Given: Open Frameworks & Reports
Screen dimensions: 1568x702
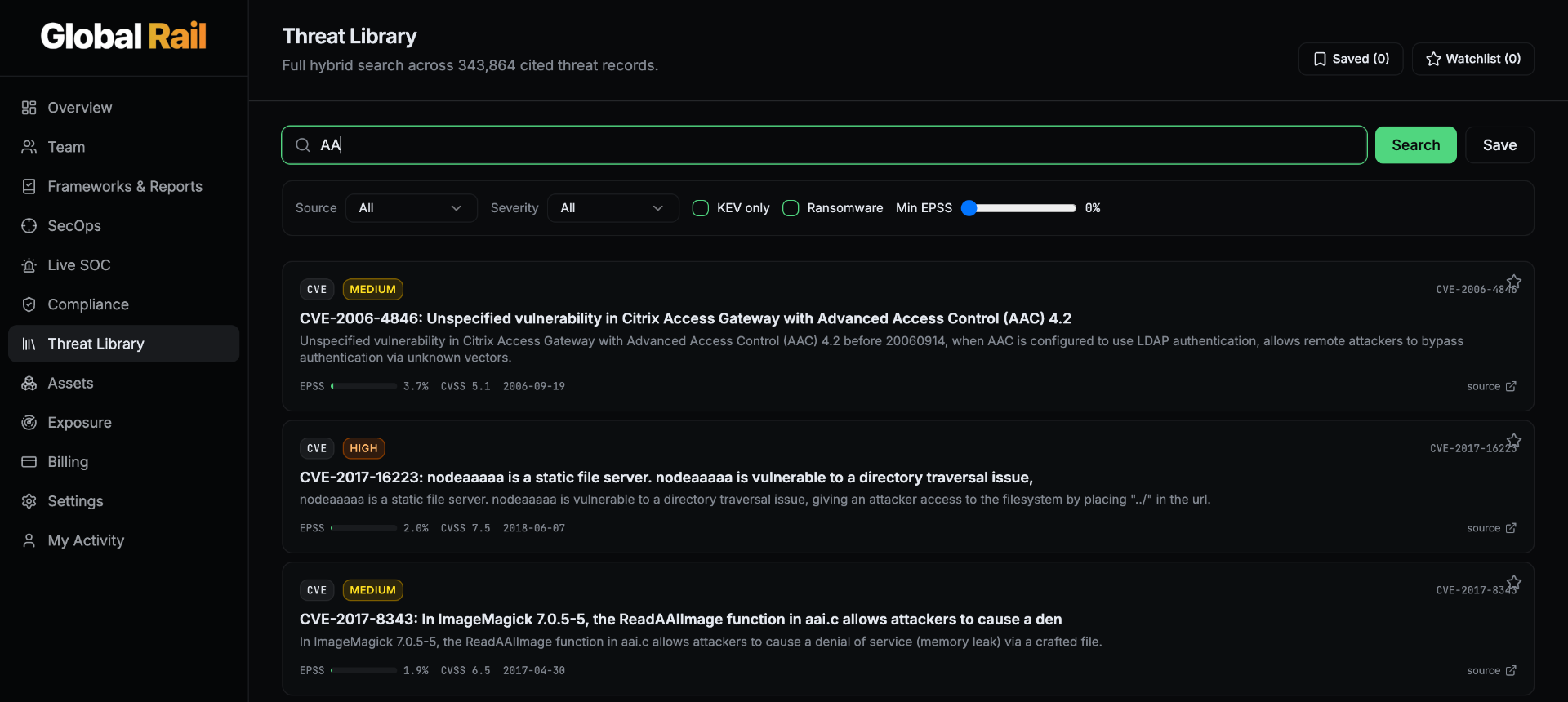Looking at the screenshot, I should (124, 186).
